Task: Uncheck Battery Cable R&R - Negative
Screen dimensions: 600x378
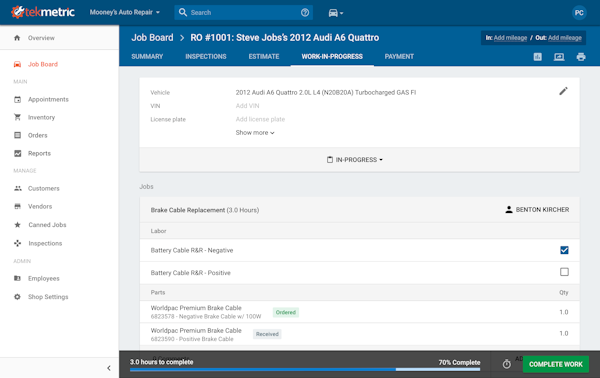Action: pos(564,250)
